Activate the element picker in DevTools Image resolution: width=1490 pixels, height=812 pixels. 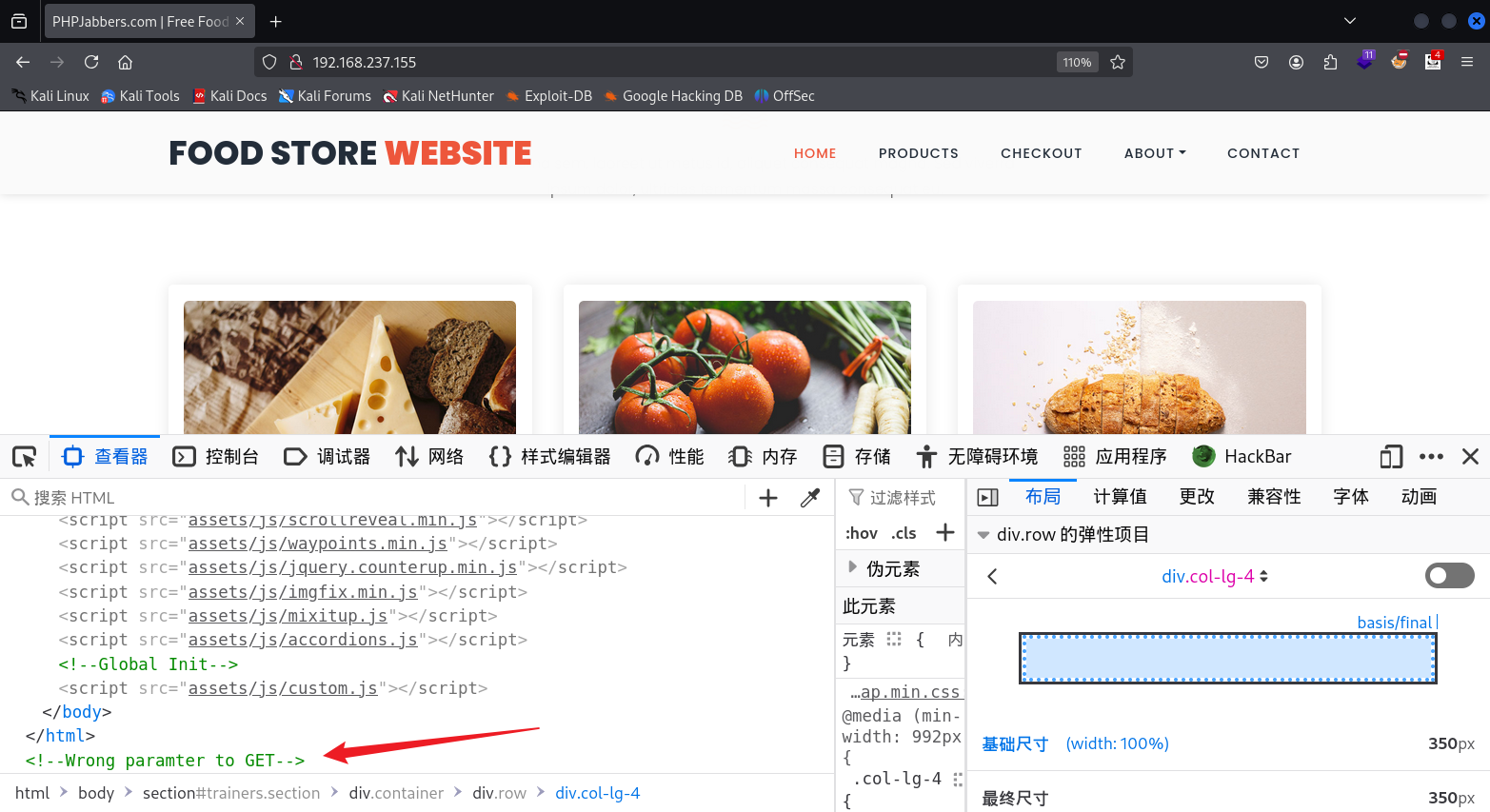pos(24,457)
